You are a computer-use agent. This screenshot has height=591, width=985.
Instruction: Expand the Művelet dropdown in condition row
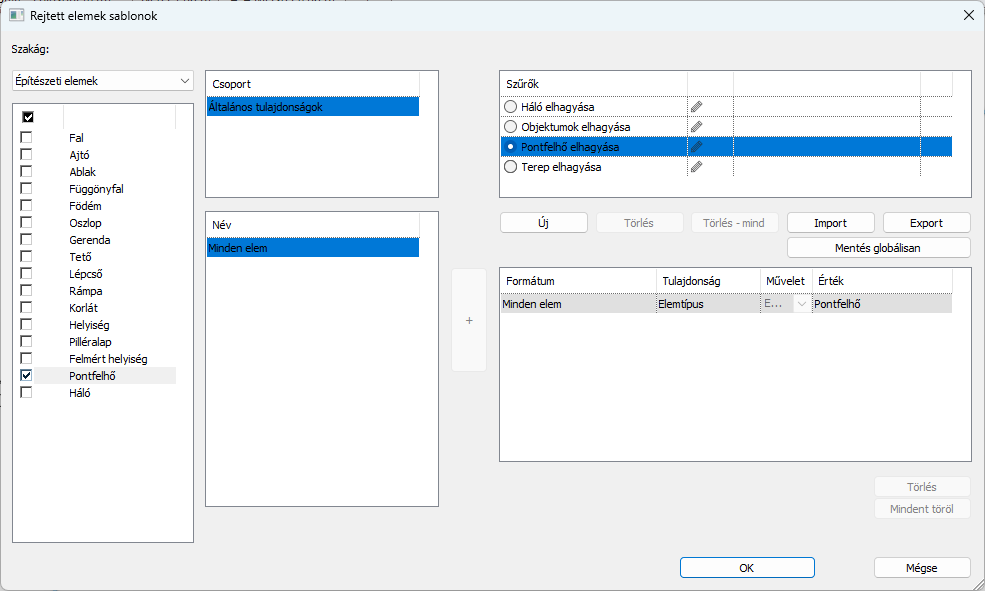coord(801,303)
